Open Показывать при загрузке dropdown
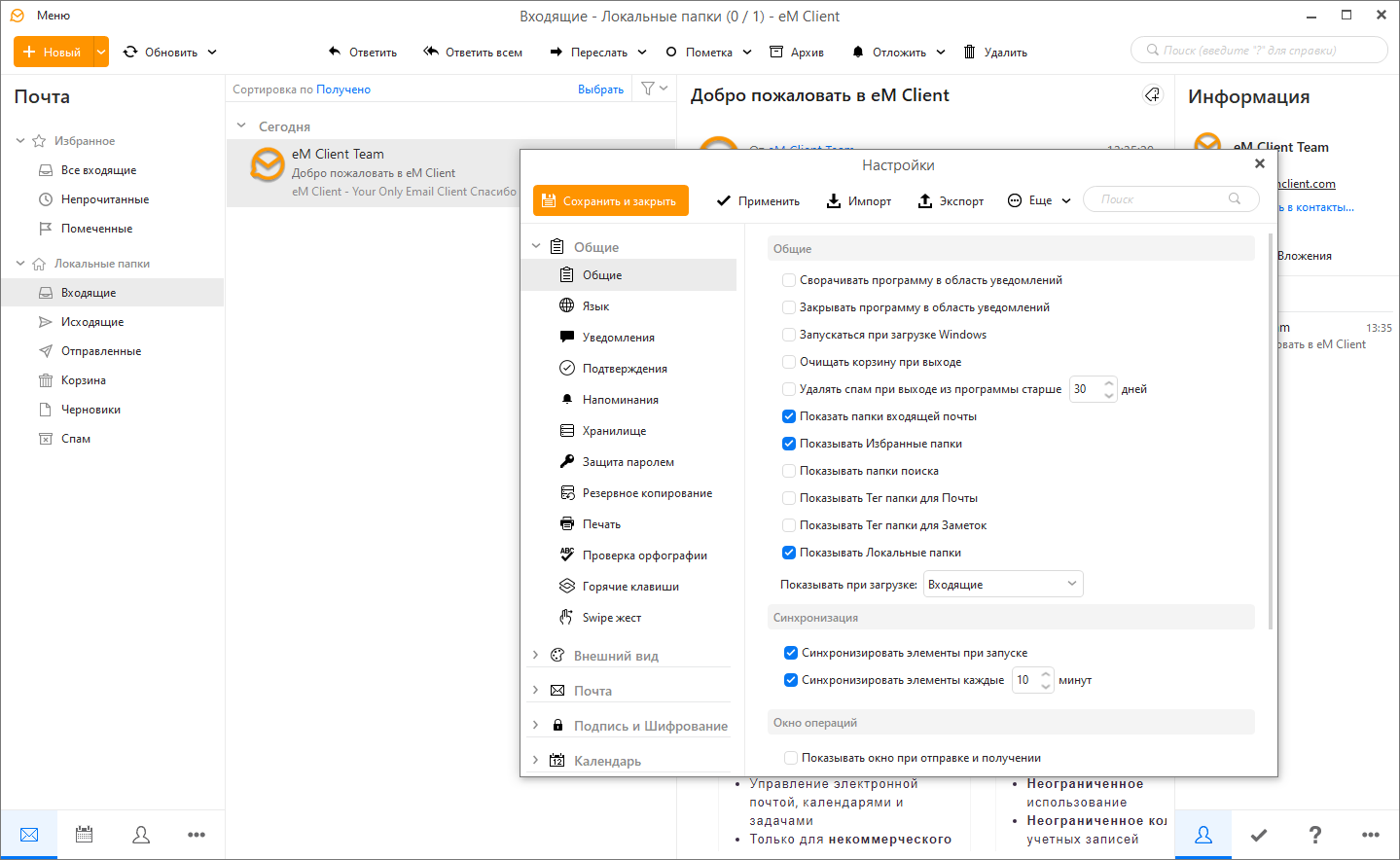Viewport: 1400px width, 860px height. click(1003, 584)
